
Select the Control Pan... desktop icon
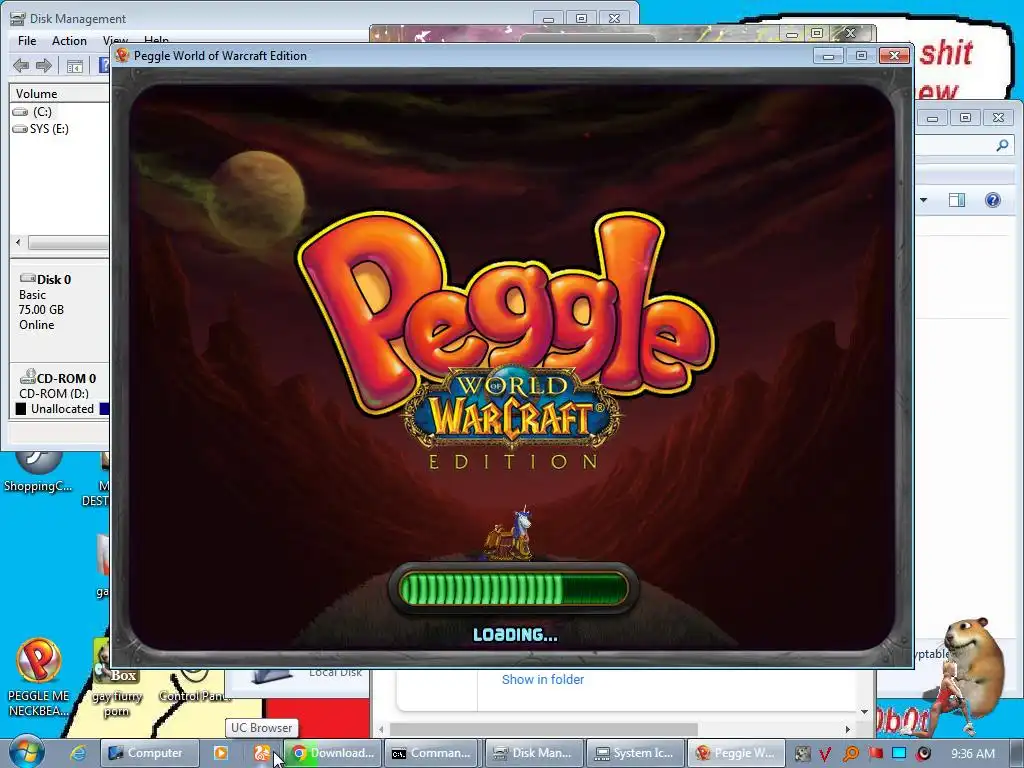194,684
